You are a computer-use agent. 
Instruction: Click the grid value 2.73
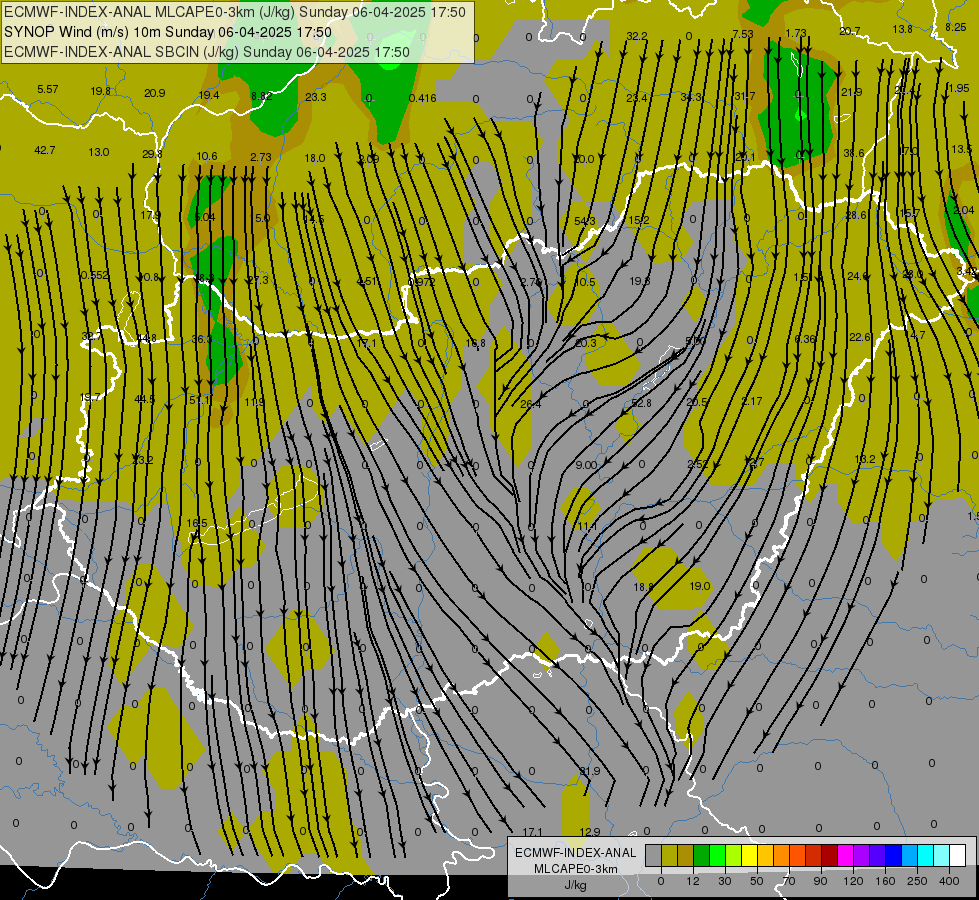coord(261,157)
